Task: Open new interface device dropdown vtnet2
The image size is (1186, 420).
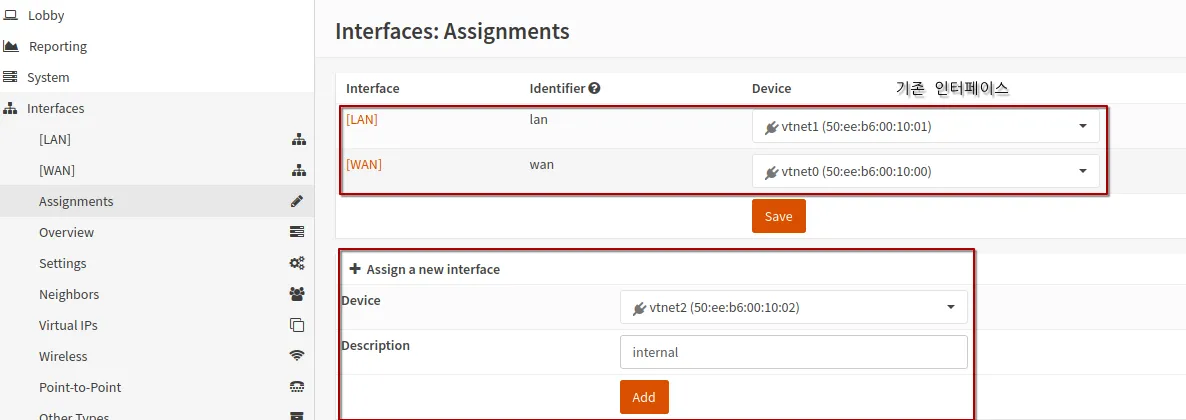Action: coord(793,307)
